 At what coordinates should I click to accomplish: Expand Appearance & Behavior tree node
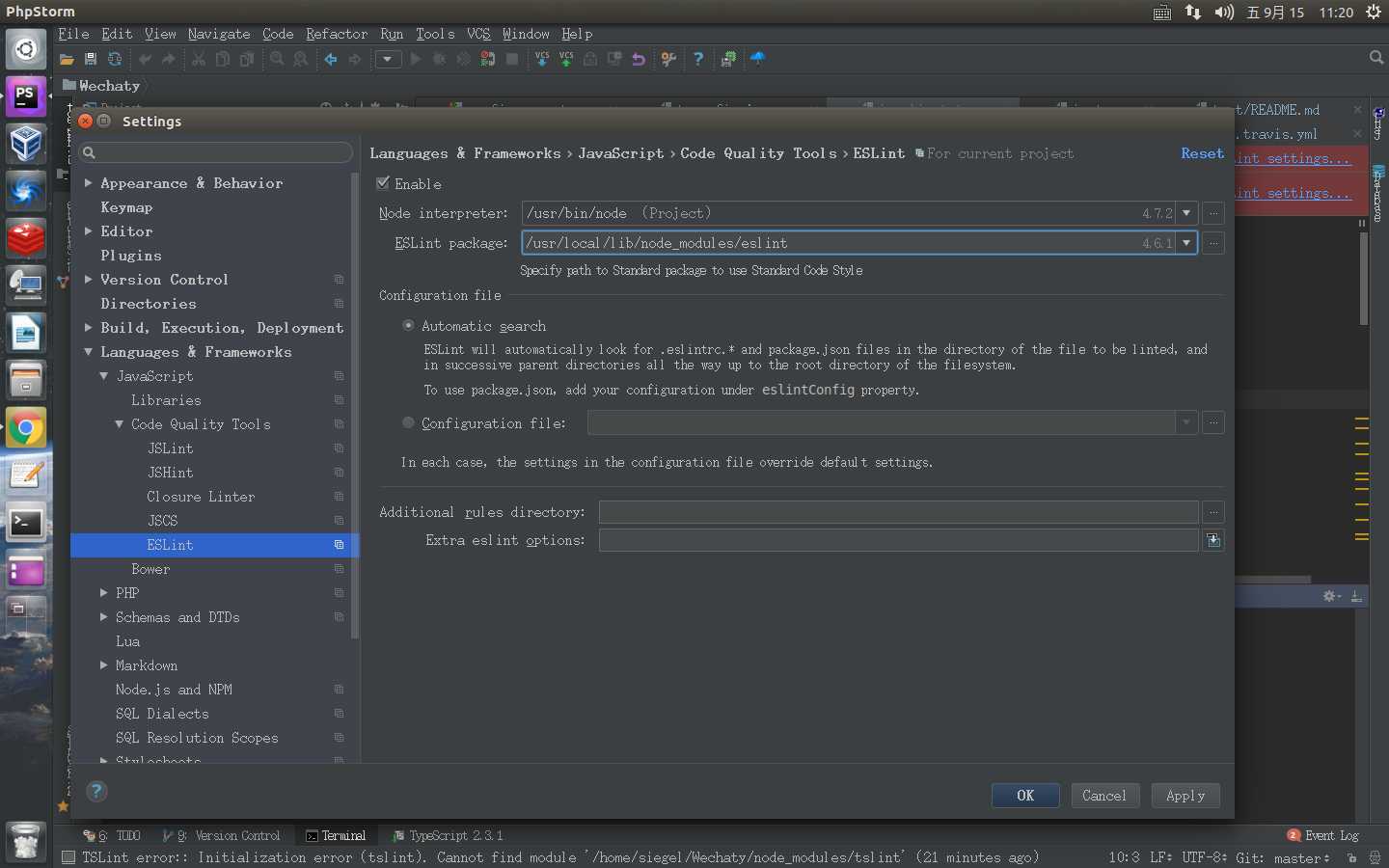[x=88, y=183]
